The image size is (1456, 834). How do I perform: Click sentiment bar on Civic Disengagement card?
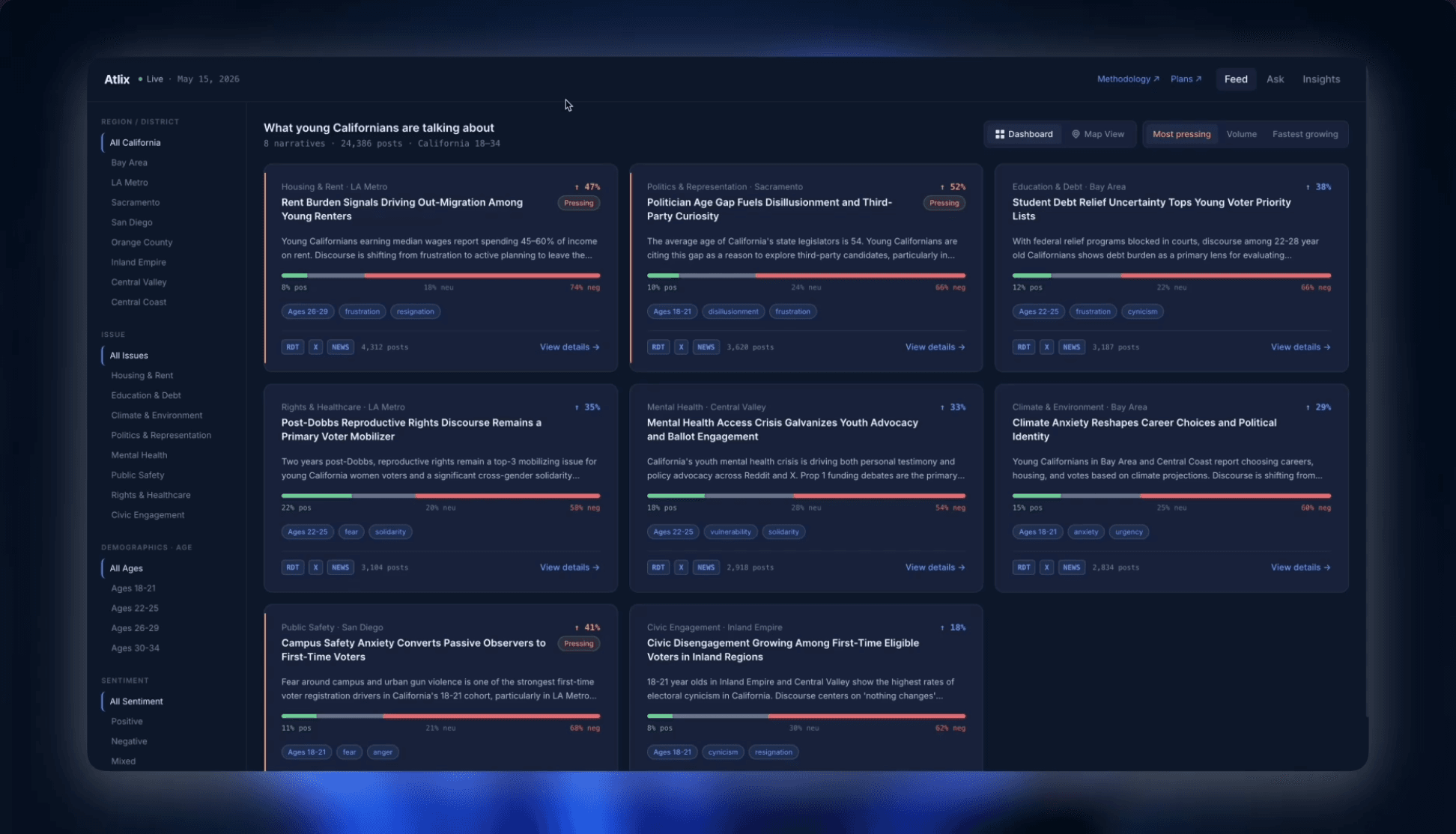tap(806, 716)
